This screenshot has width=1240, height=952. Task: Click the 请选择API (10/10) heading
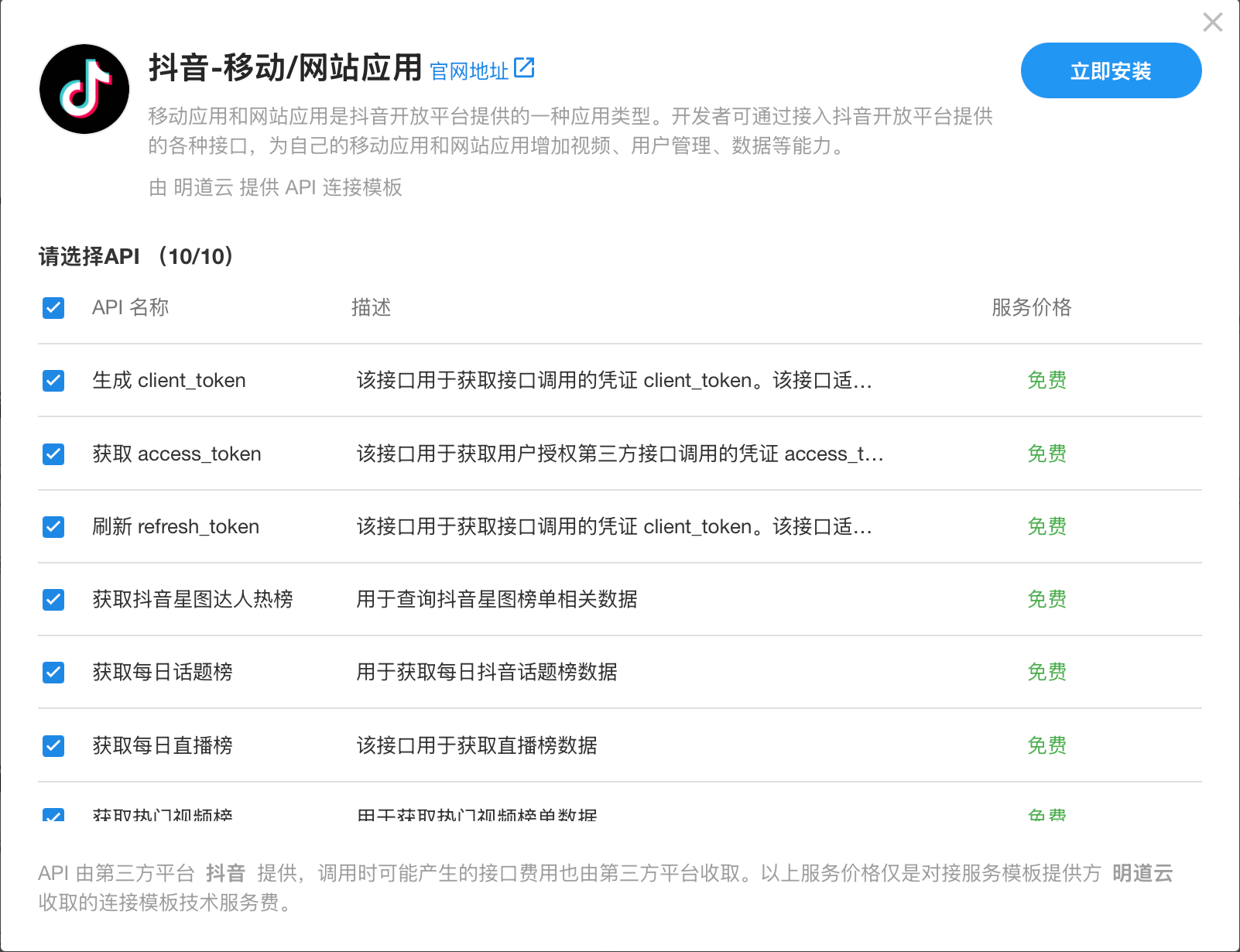136,257
